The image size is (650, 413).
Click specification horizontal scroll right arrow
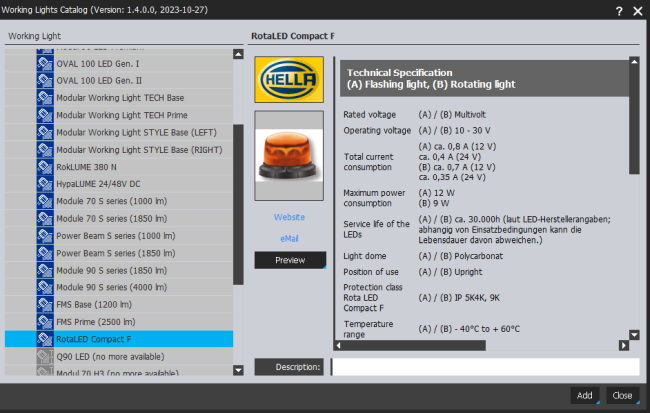click(x=624, y=345)
